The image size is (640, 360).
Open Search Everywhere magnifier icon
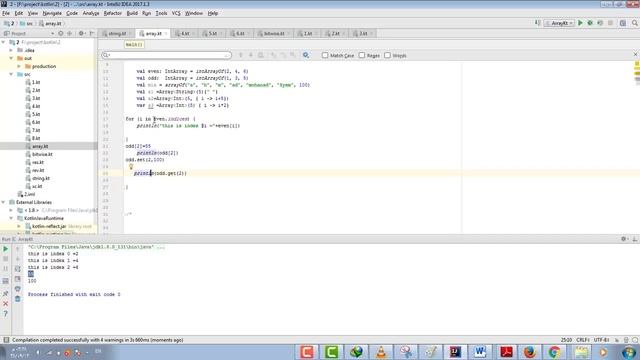coord(635,23)
